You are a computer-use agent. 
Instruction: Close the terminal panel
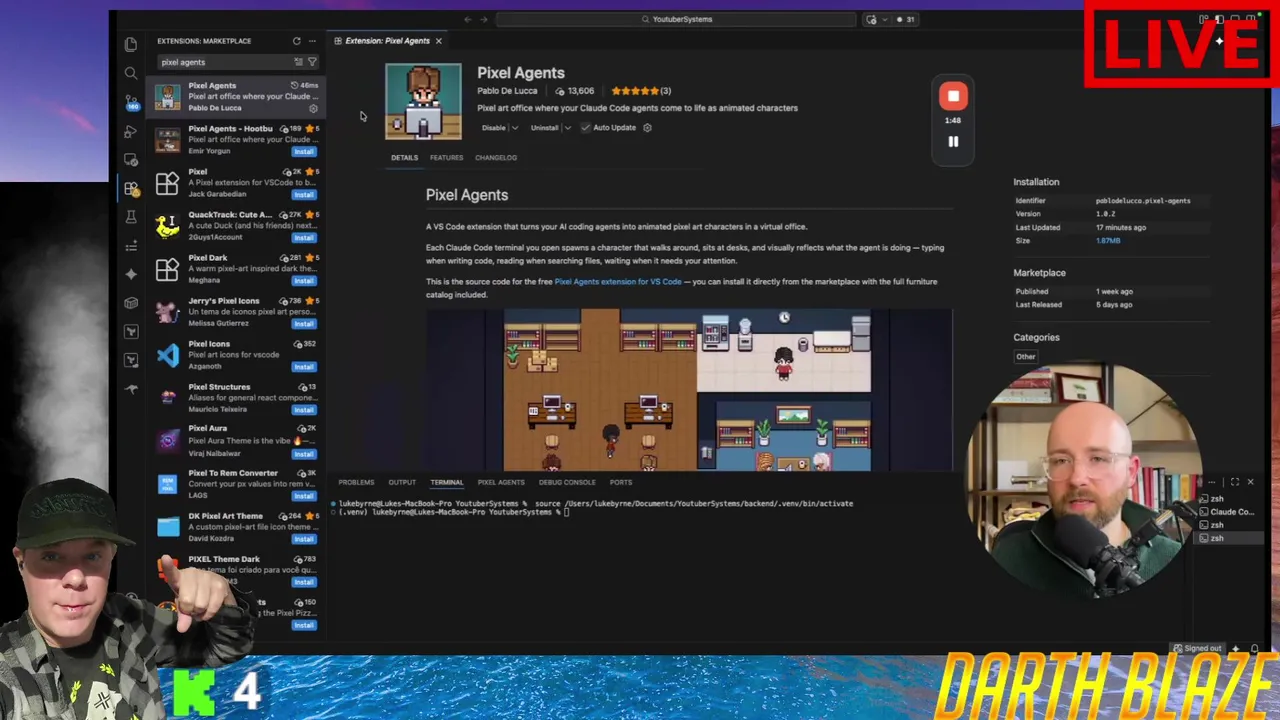click(x=1250, y=482)
